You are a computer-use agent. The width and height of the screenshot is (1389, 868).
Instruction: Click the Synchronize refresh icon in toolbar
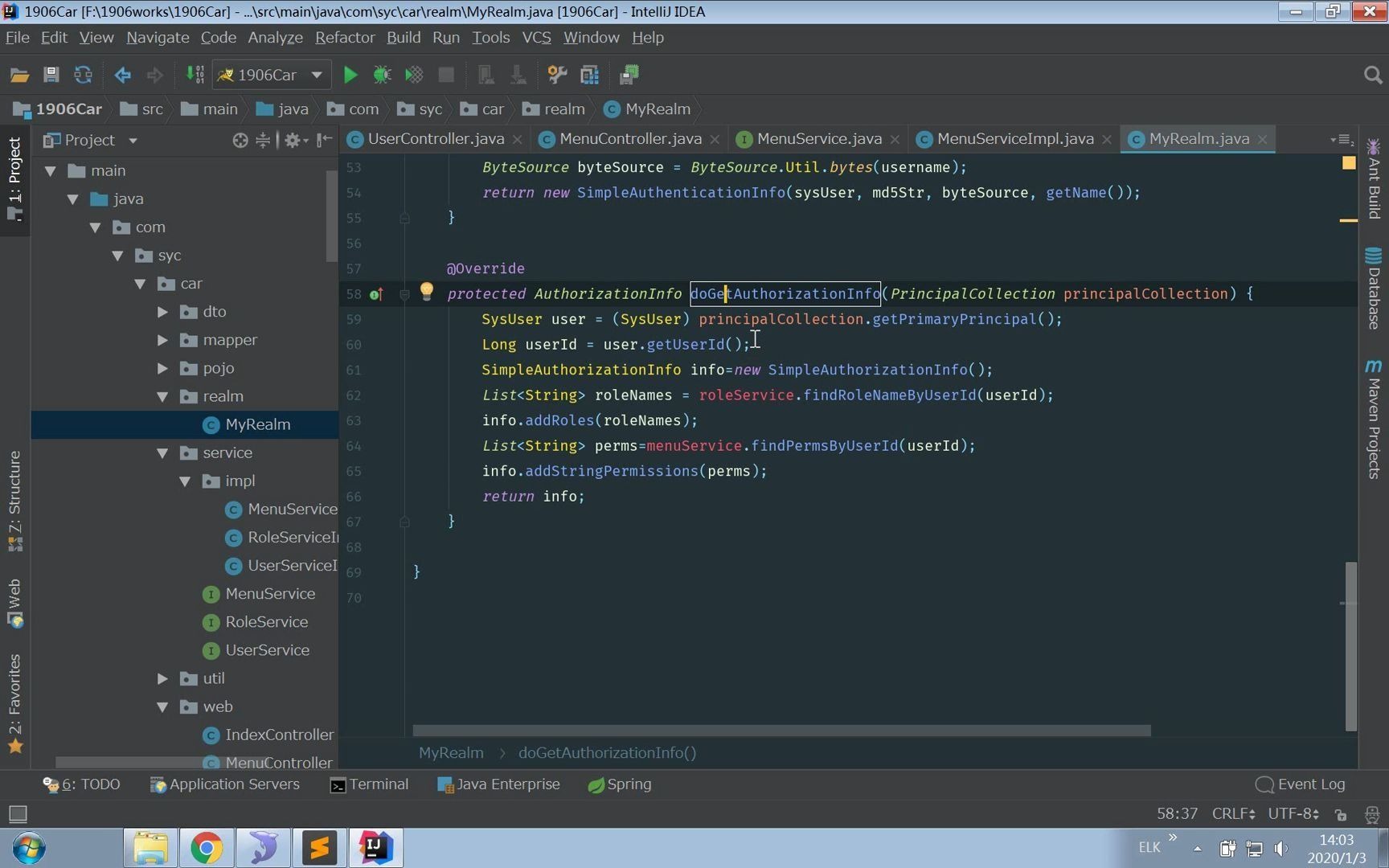(x=83, y=75)
